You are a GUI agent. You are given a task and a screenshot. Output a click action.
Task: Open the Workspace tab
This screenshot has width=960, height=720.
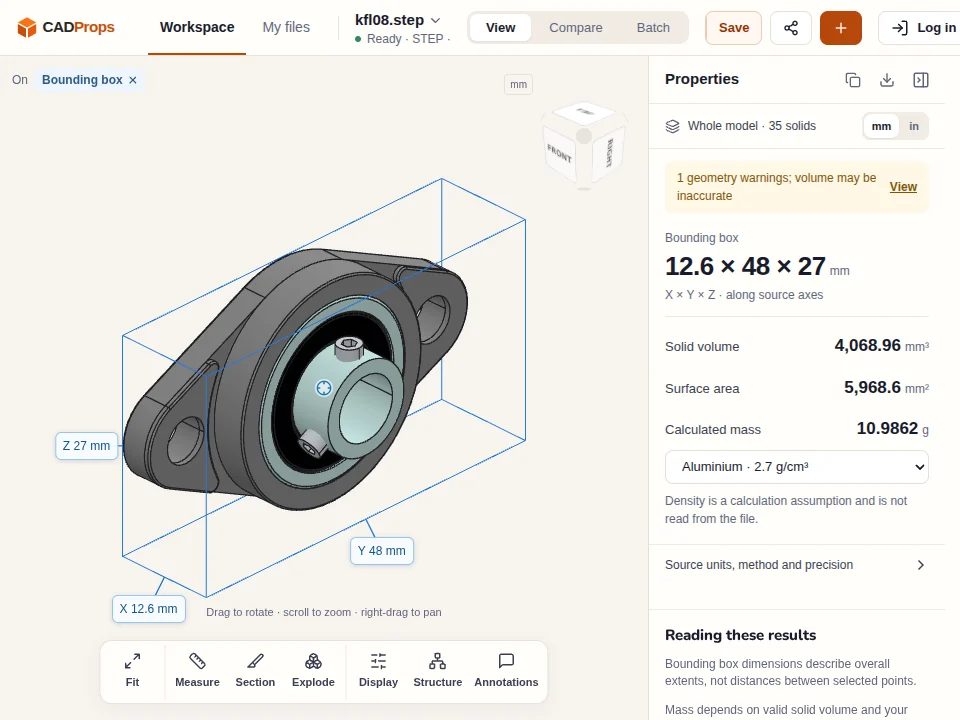pos(197,28)
